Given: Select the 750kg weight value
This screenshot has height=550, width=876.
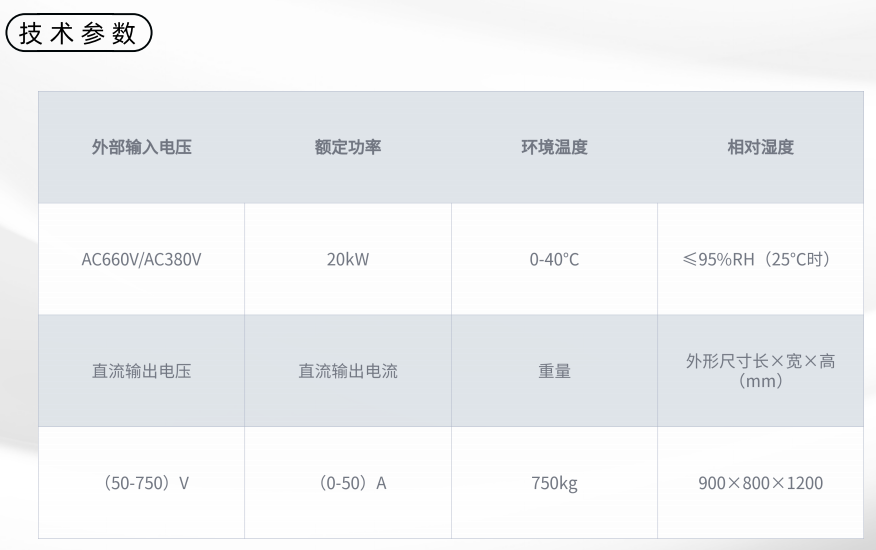Looking at the screenshot, I should click(x=554, y=483).
